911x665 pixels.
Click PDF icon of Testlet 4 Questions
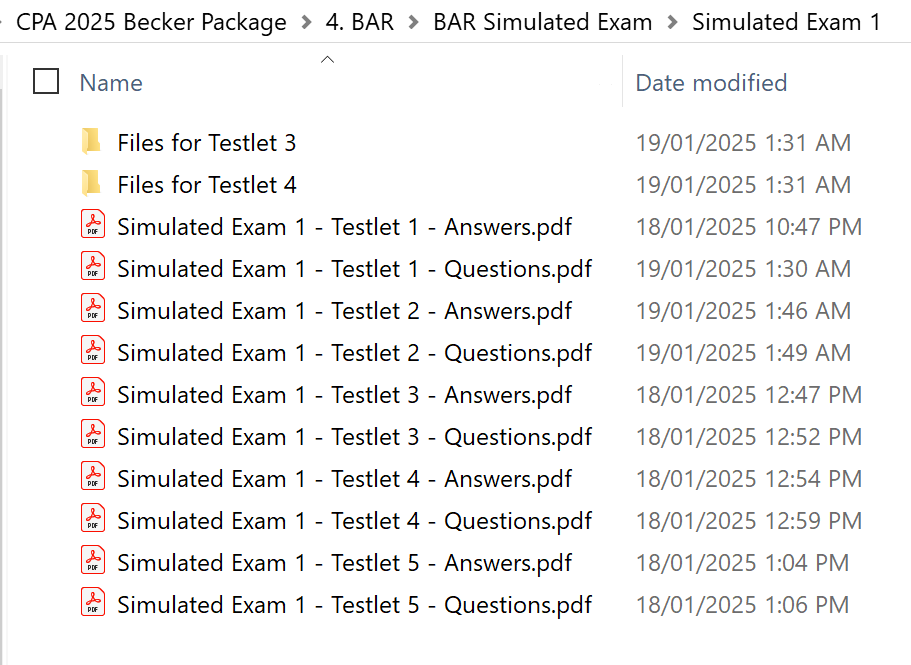point(92,520)
